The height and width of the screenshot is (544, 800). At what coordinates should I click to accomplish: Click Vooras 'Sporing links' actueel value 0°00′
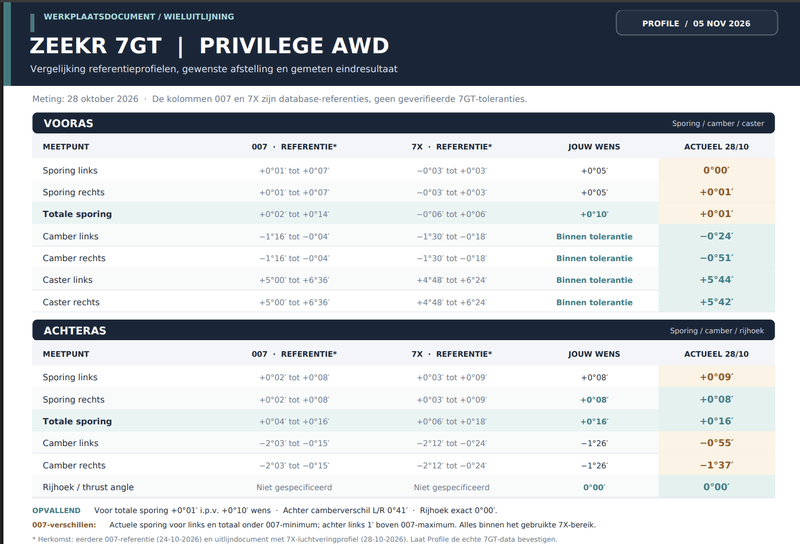[x=716, y=170]
